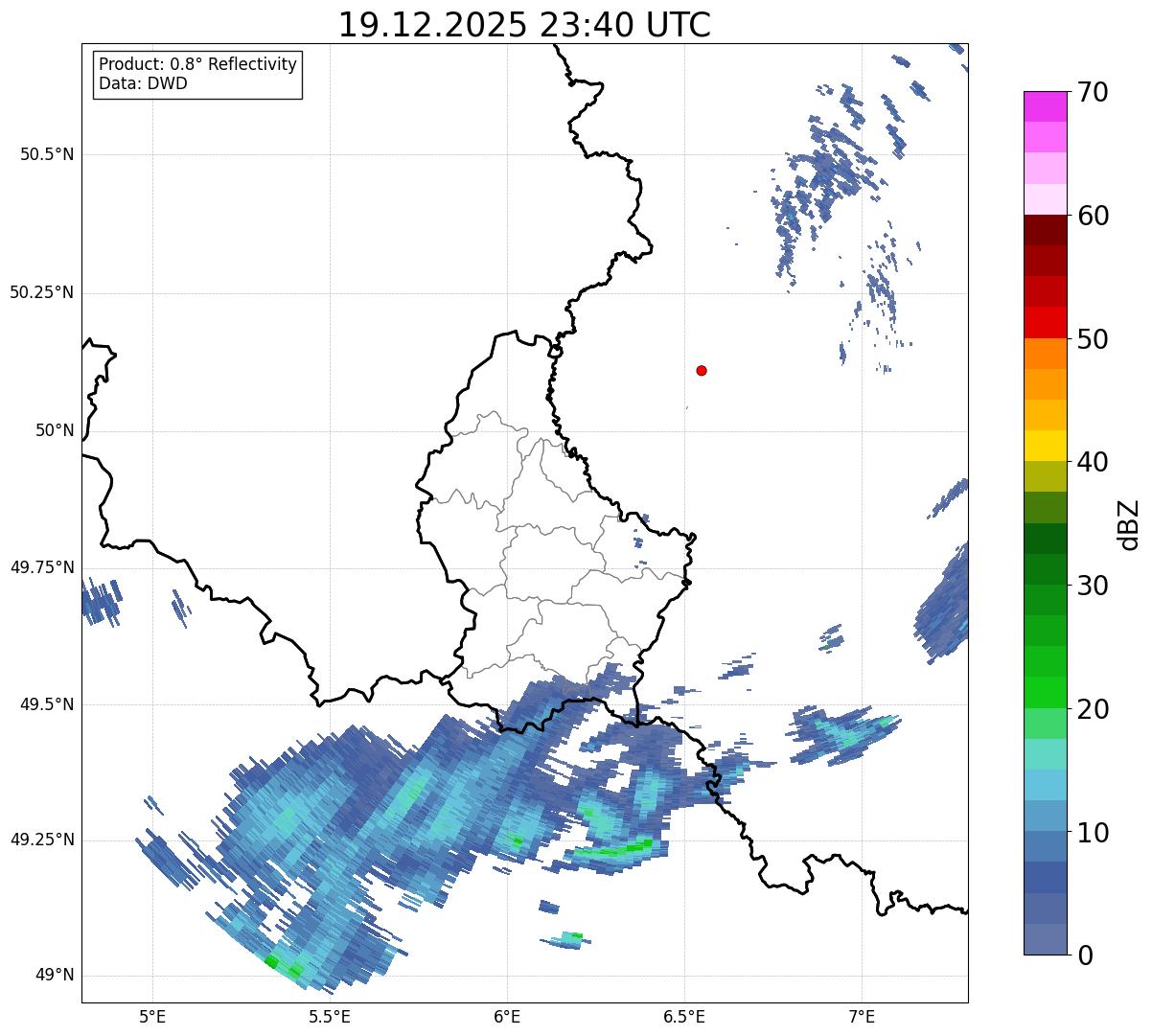Pick the olive colorbar swatch below 40
This screenshot has height=1036, width=1152.
pos(1046,477)
